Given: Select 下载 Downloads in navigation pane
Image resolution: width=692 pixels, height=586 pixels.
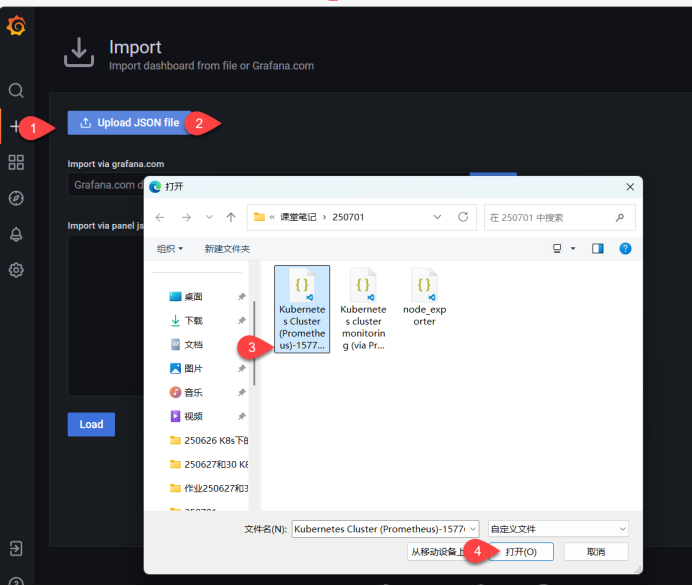Looking at the screenshot, I should (193, 321).
